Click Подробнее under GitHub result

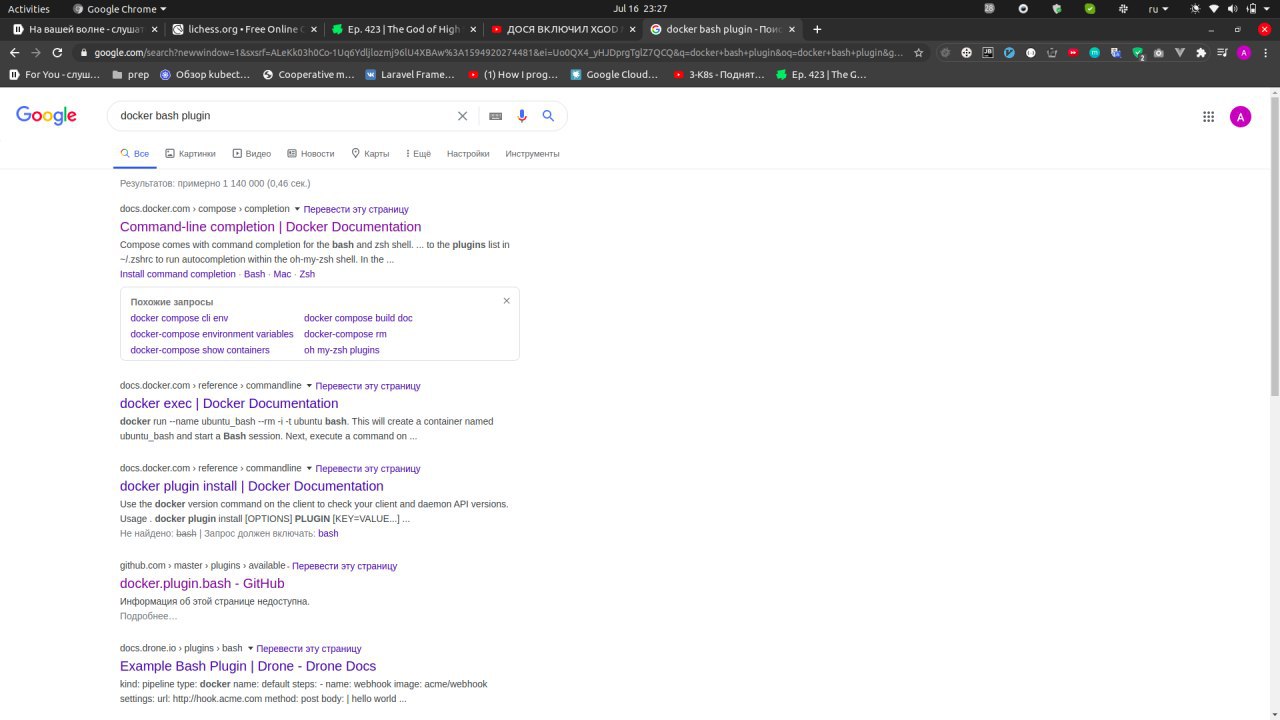[148, 616]
